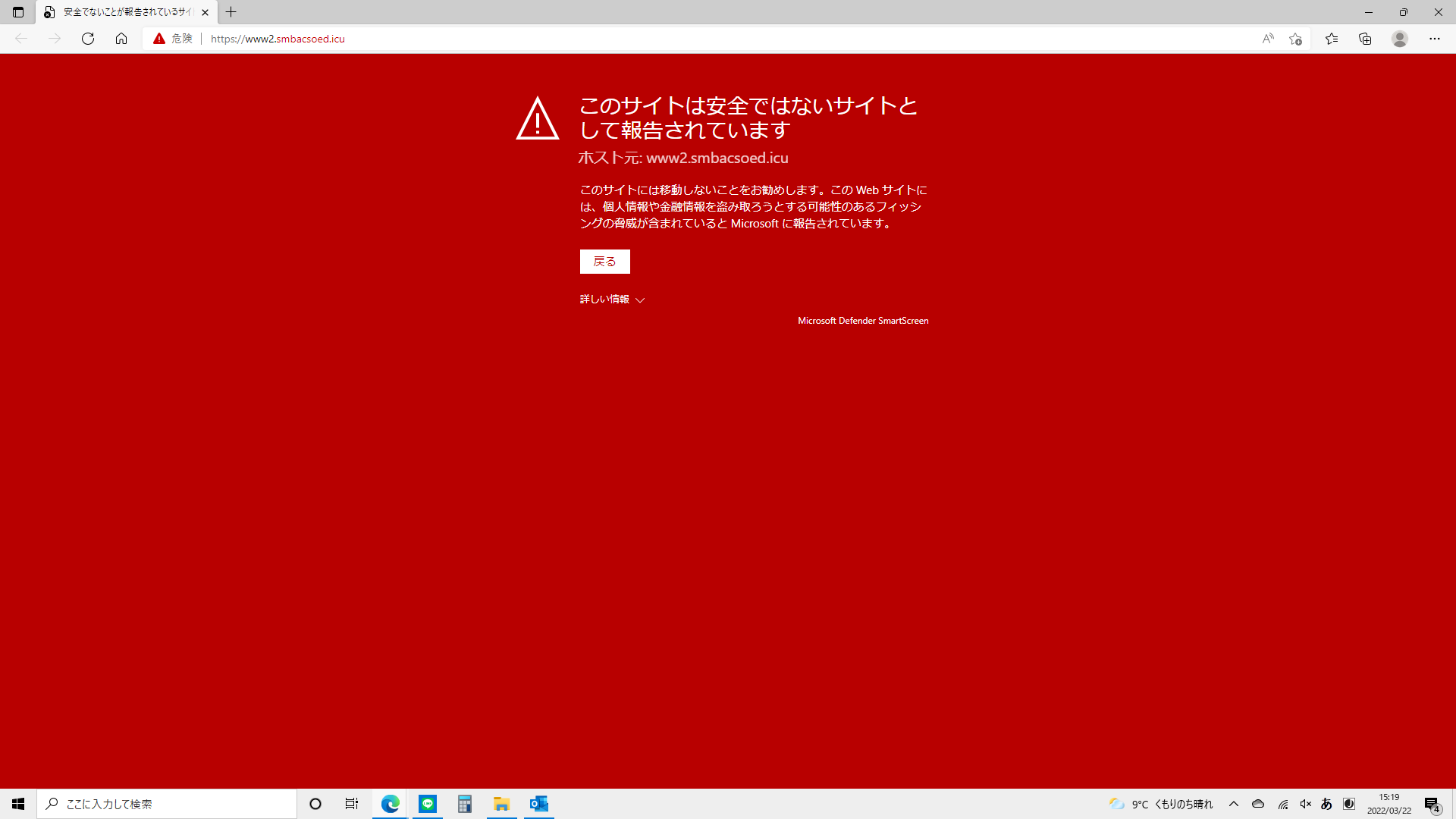This screenshot has width=1456, height=819.
Task: Open a new browser tab
Action: pos(231,12)
